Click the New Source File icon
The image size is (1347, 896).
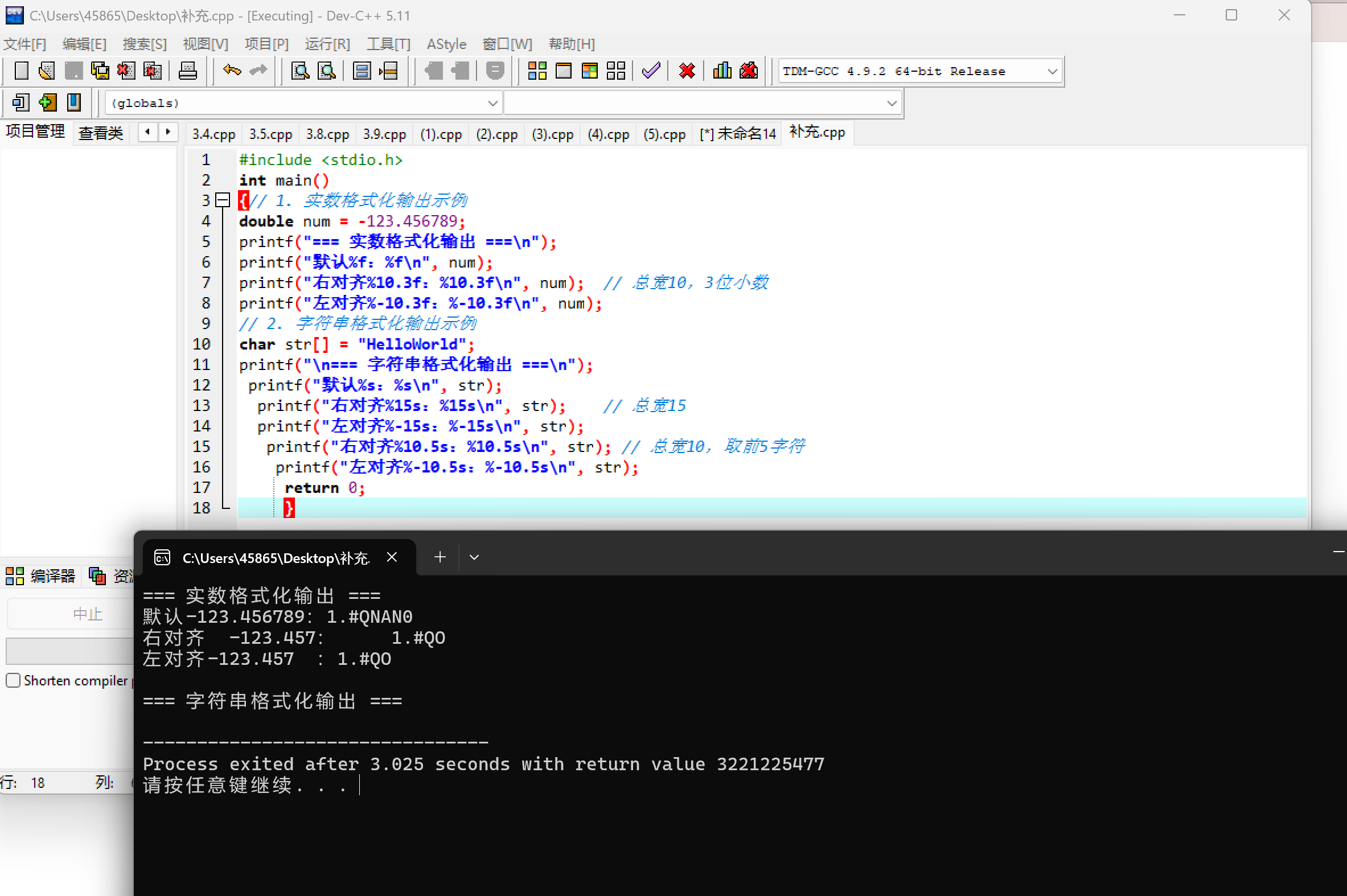[x=20, y=71]
